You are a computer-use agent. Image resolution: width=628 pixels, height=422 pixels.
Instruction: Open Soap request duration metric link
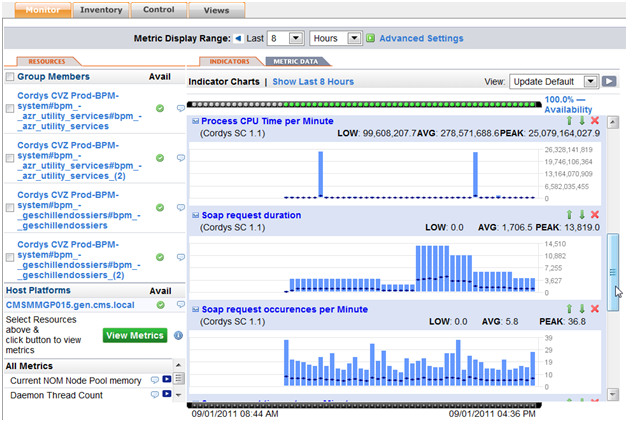(x=251, y=215)
